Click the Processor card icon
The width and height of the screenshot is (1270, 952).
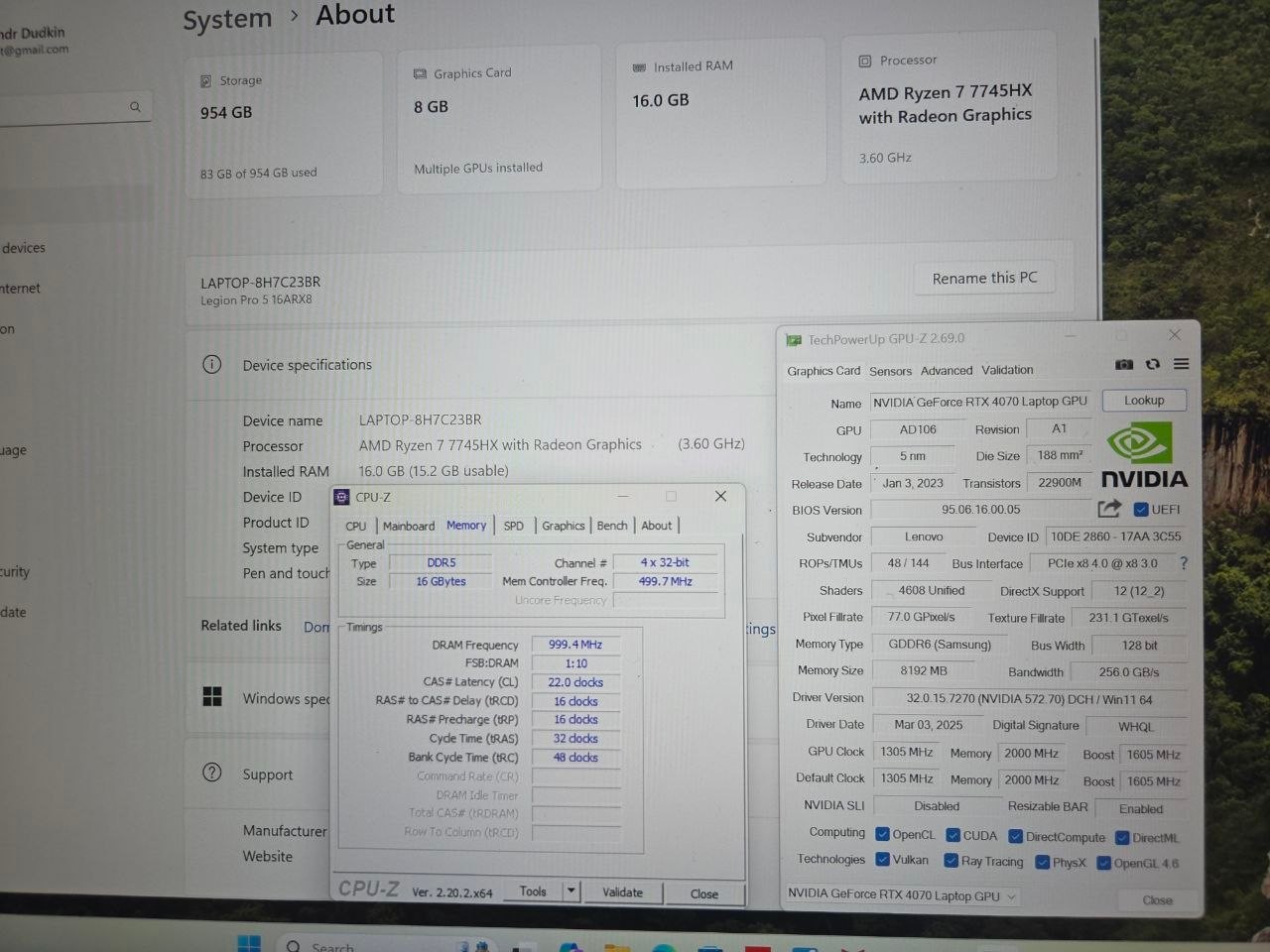864,60
